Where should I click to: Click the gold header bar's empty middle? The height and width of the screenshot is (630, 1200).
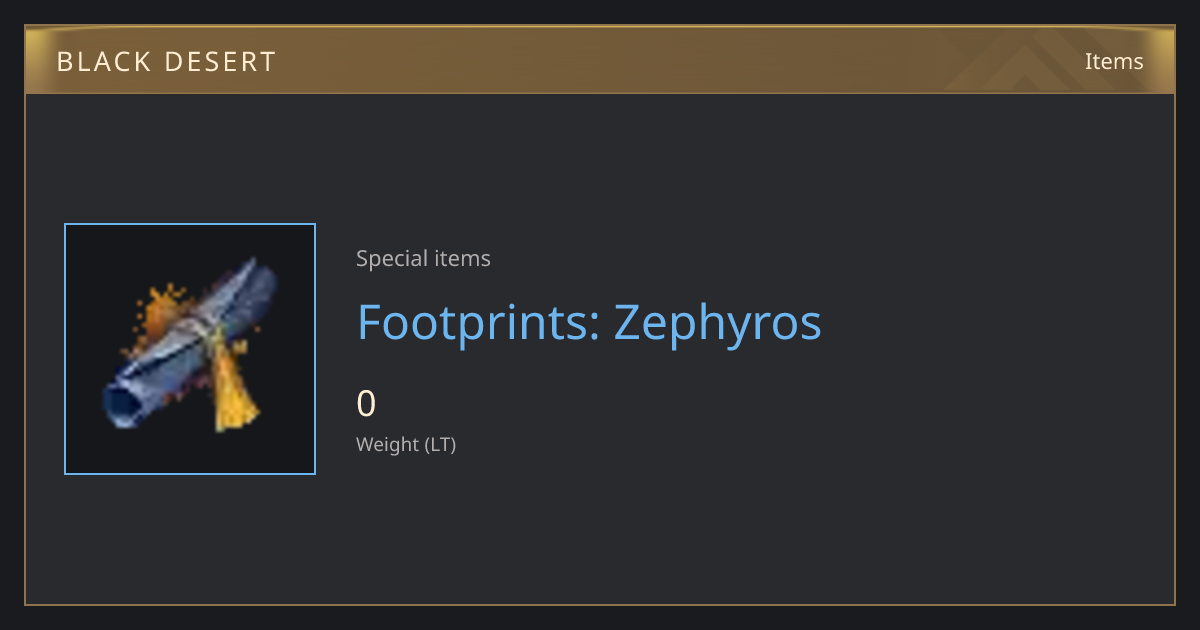pyautogui.click(x=620, y=62)
